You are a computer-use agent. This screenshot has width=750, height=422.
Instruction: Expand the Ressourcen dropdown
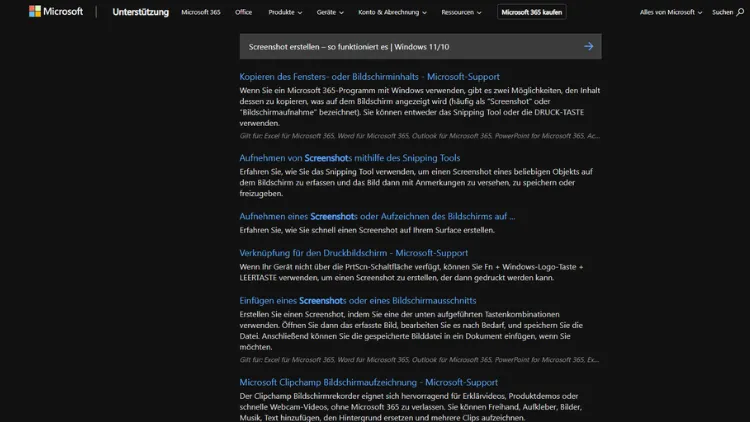pos(461,12)
